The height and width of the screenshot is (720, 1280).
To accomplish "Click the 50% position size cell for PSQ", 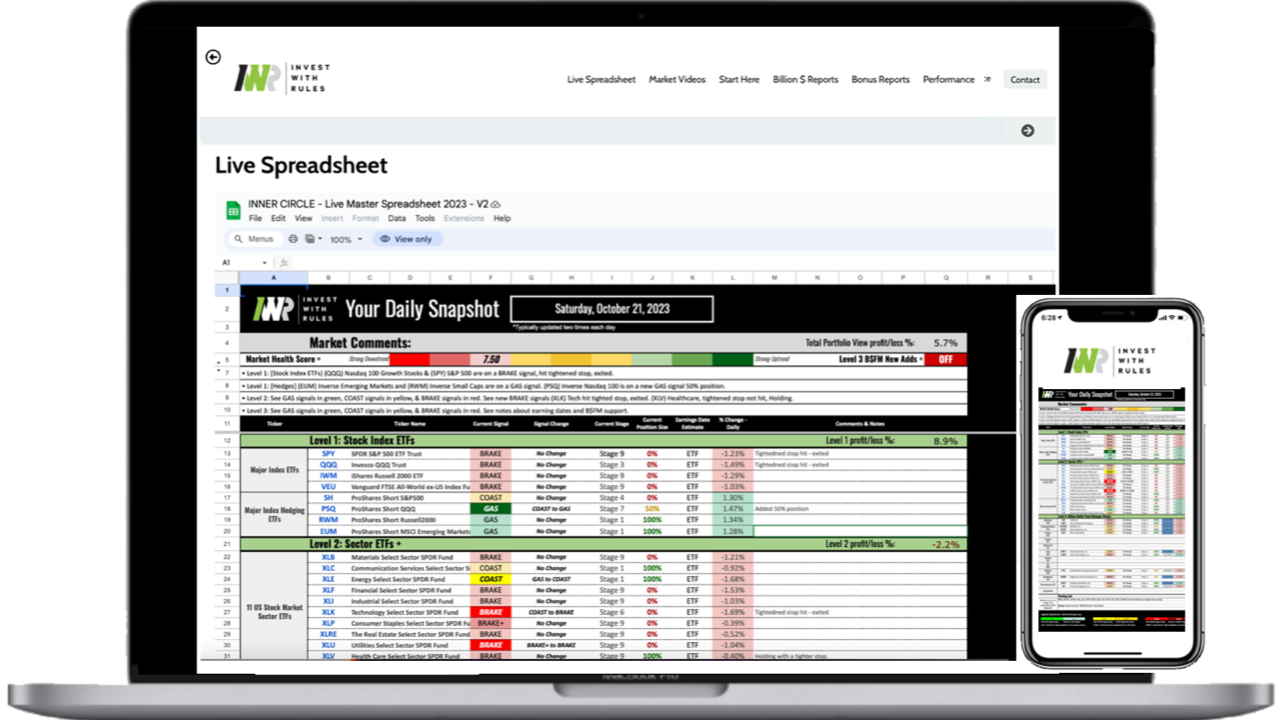I will 652,509.
